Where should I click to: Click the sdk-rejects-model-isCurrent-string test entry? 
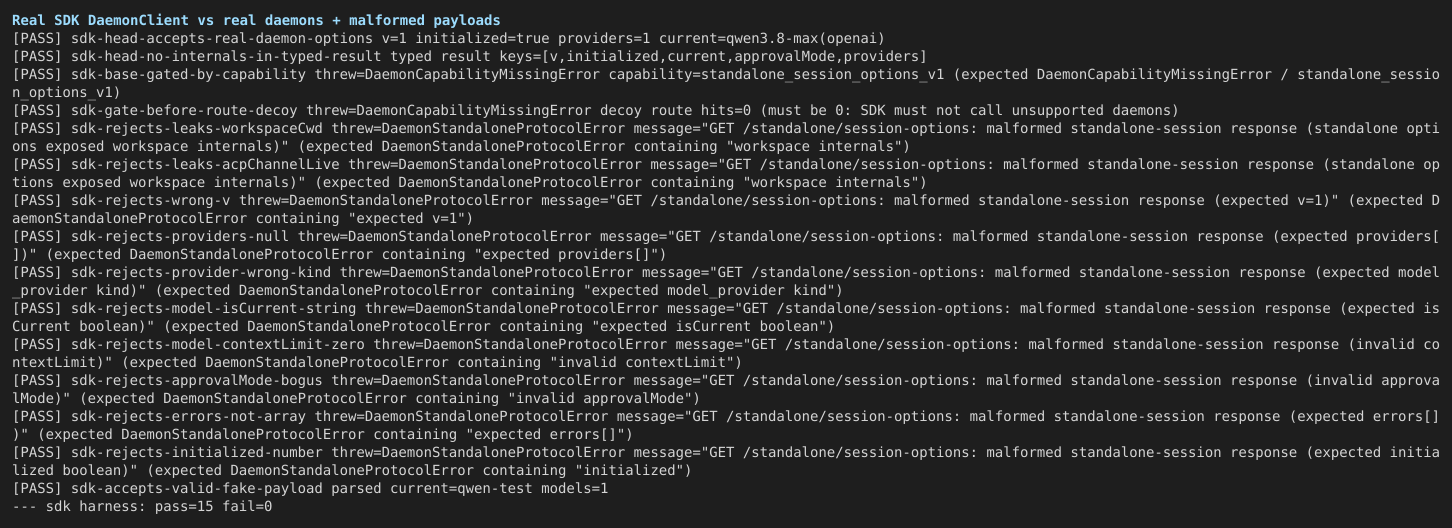(x=726, y=317)
